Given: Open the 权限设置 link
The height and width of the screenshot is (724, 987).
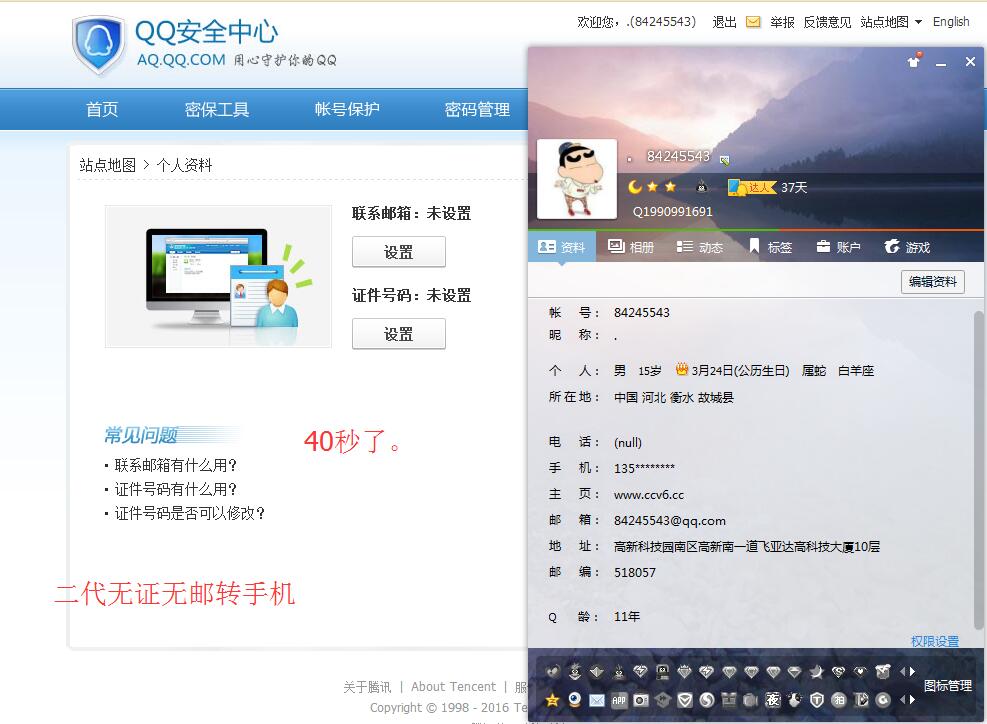Looking at the screenshot, I should pyautogui.click(x=935, y=641).
